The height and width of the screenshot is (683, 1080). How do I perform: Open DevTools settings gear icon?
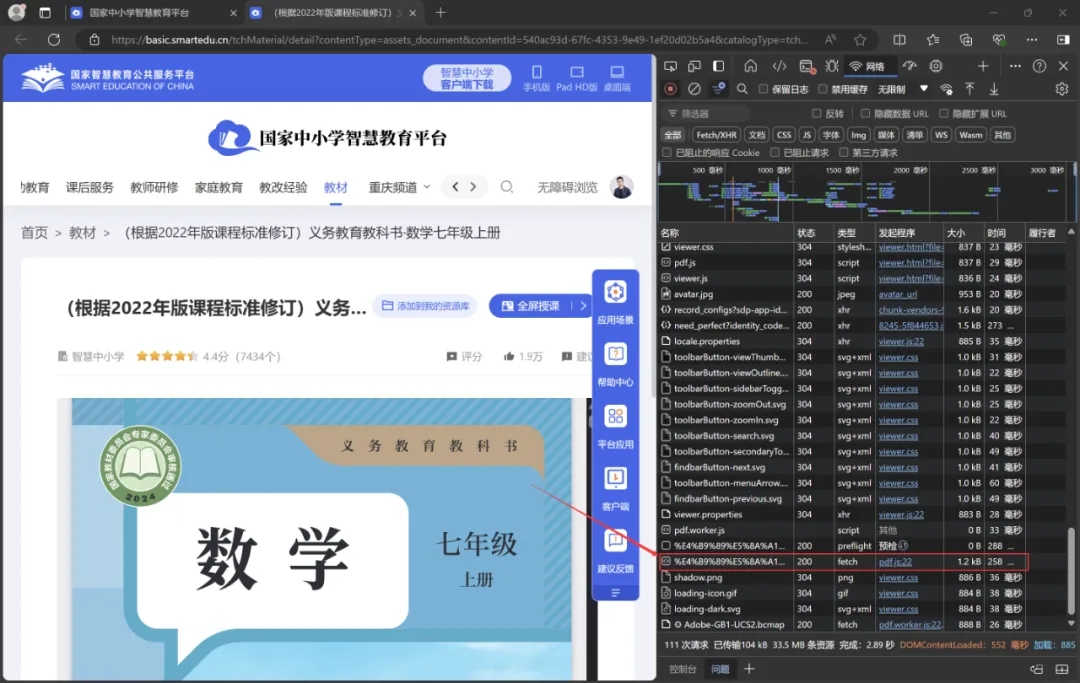(1062, 89)
